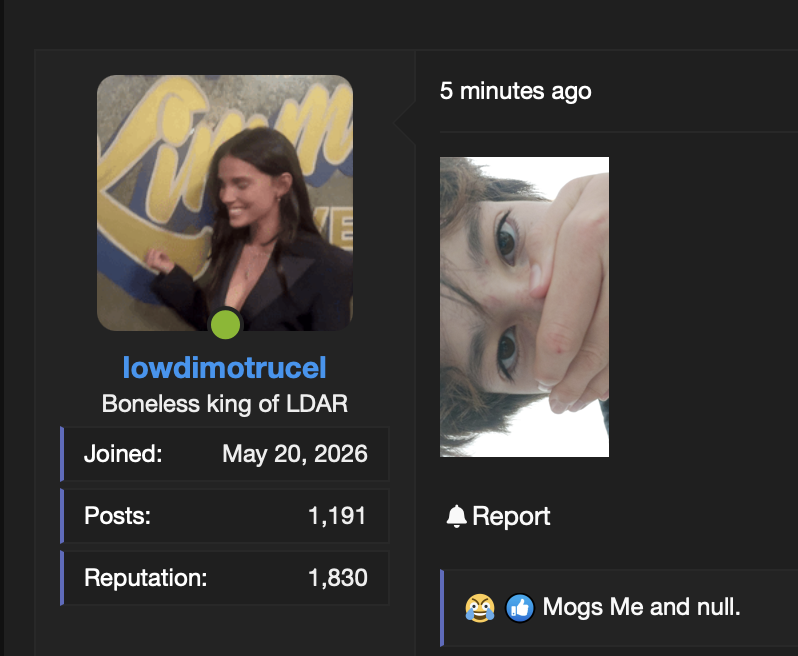Click the laughing-crying emoji reaction
798x656 pixels.
(x=480, y=608)
